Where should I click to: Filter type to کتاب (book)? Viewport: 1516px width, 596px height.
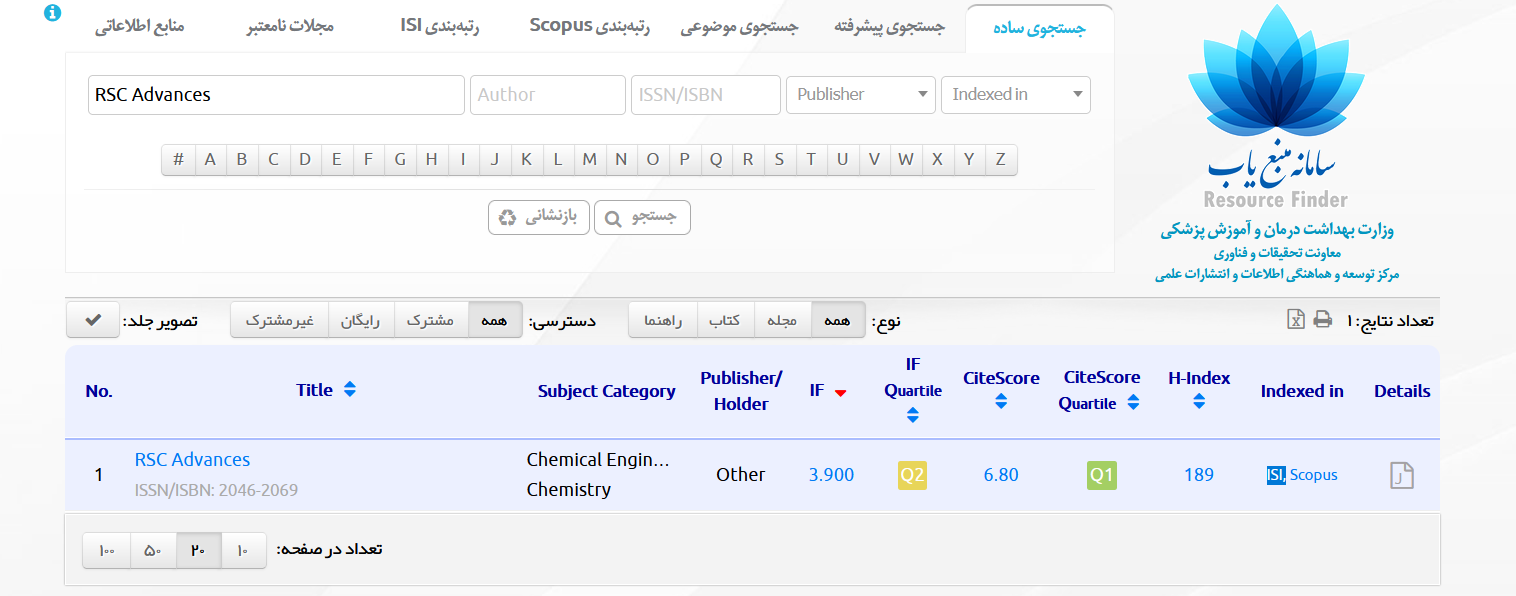click(725, 321)
